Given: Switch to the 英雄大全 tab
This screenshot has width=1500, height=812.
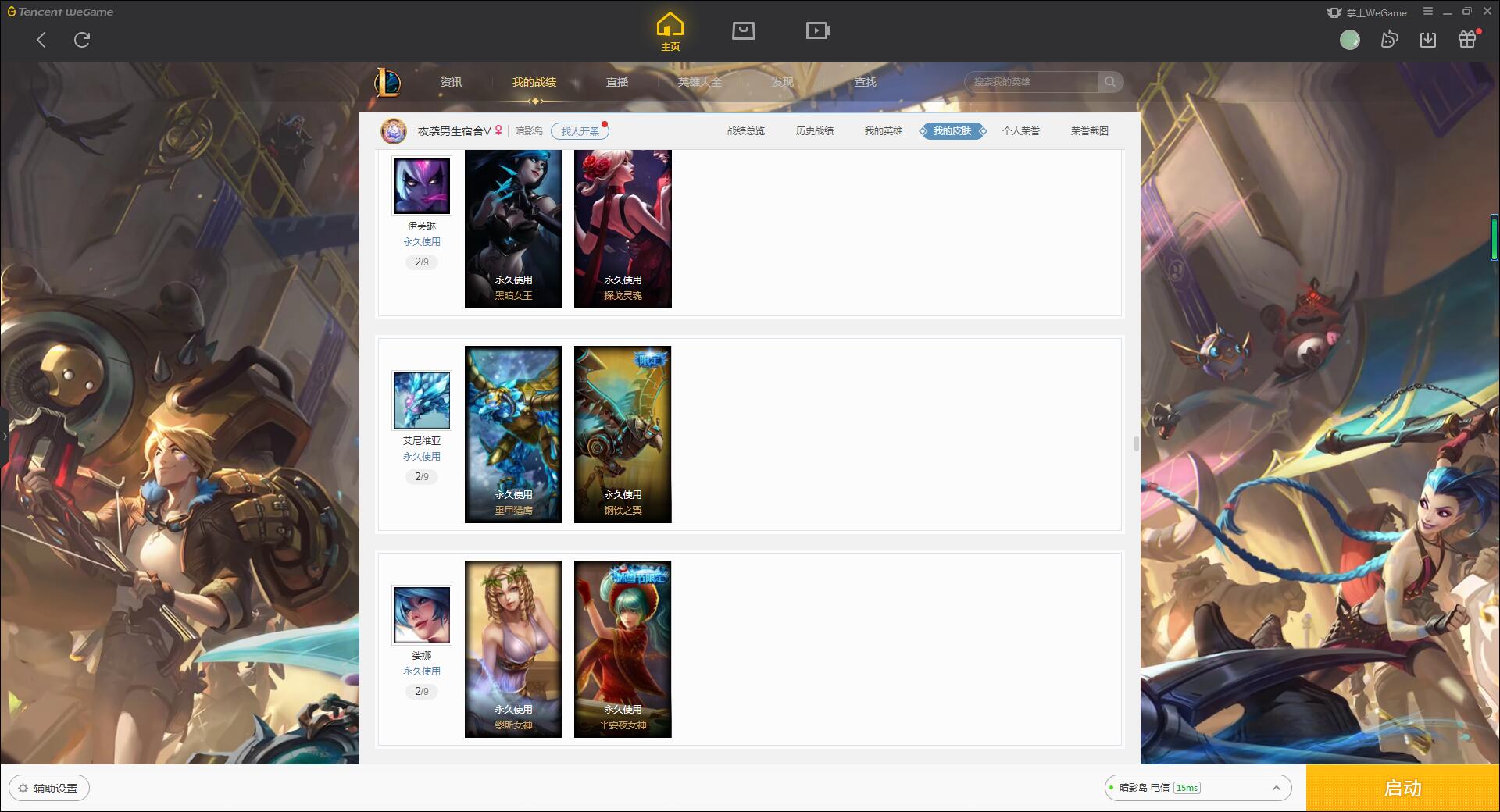Looking at the screenshot, I should tap(700, 82).
